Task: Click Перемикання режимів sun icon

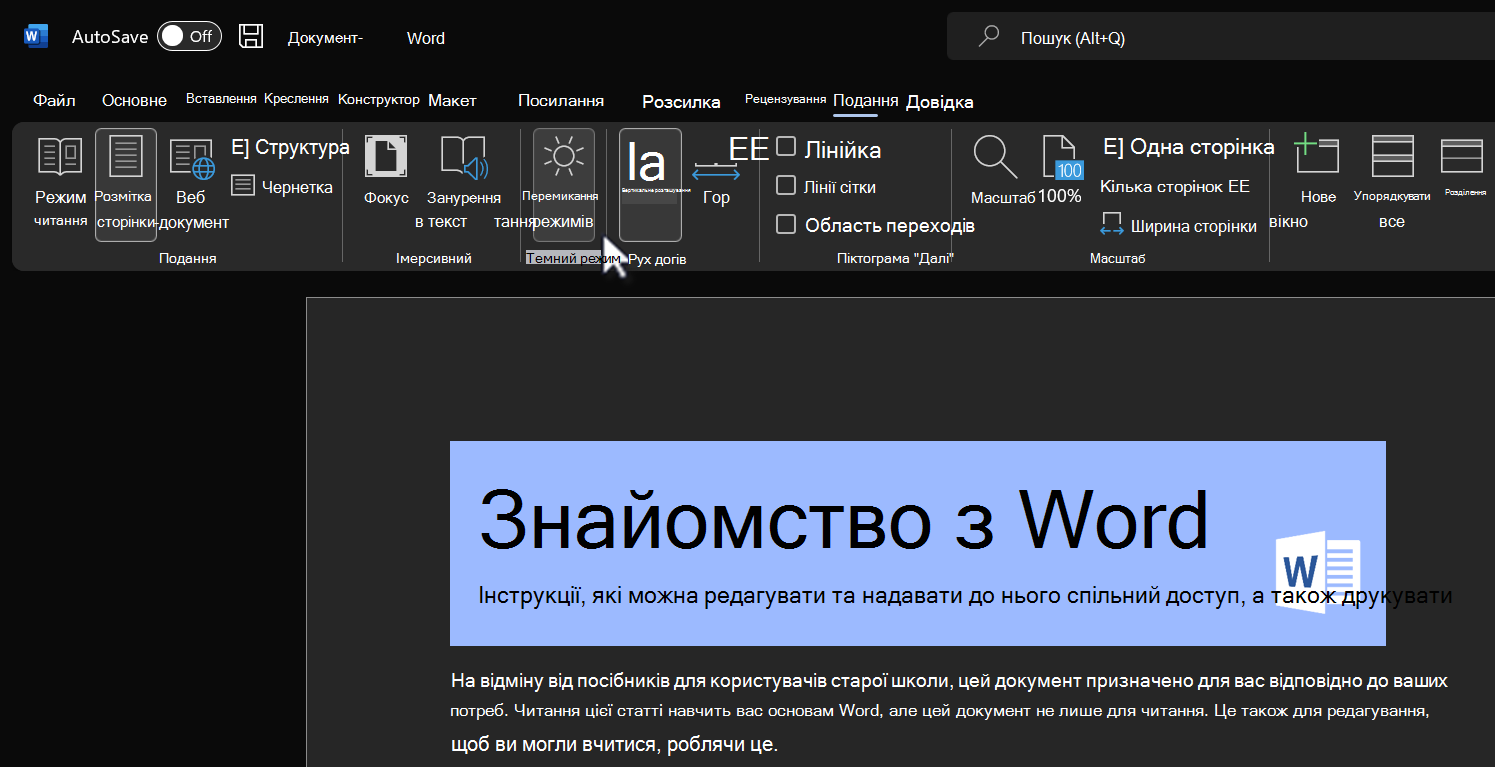Action: (x=563, y=184)
